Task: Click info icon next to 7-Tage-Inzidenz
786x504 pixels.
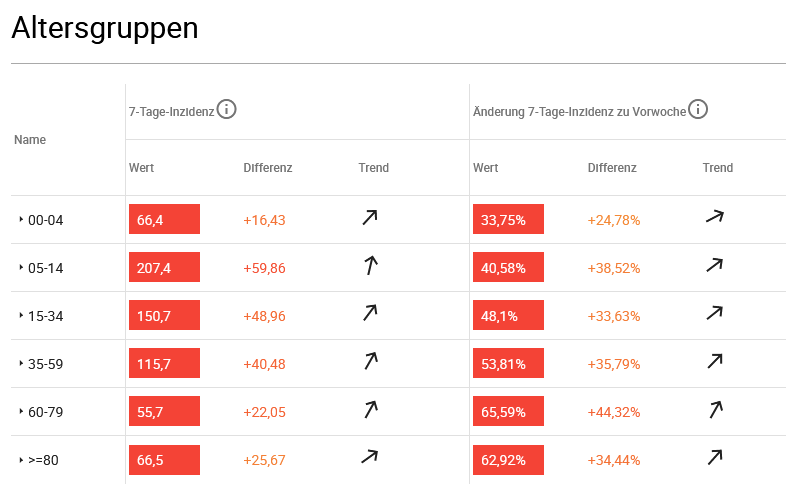Action: coord(227,109)
